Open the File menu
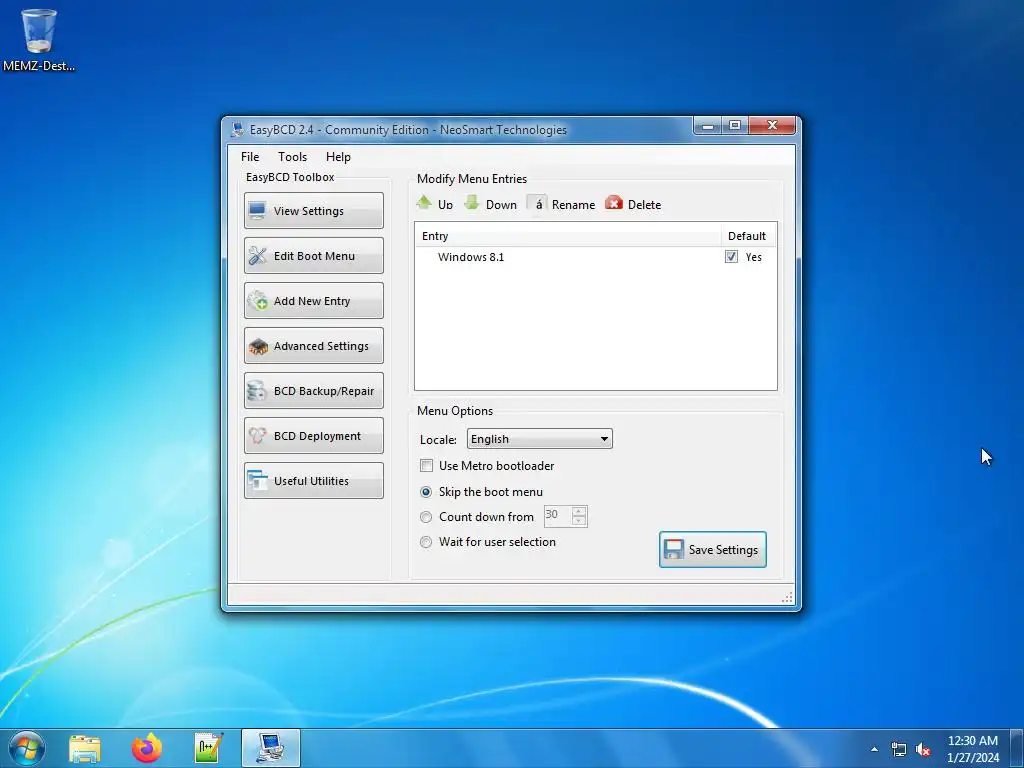Screen dimensions: 1024x768 point(249,157)
